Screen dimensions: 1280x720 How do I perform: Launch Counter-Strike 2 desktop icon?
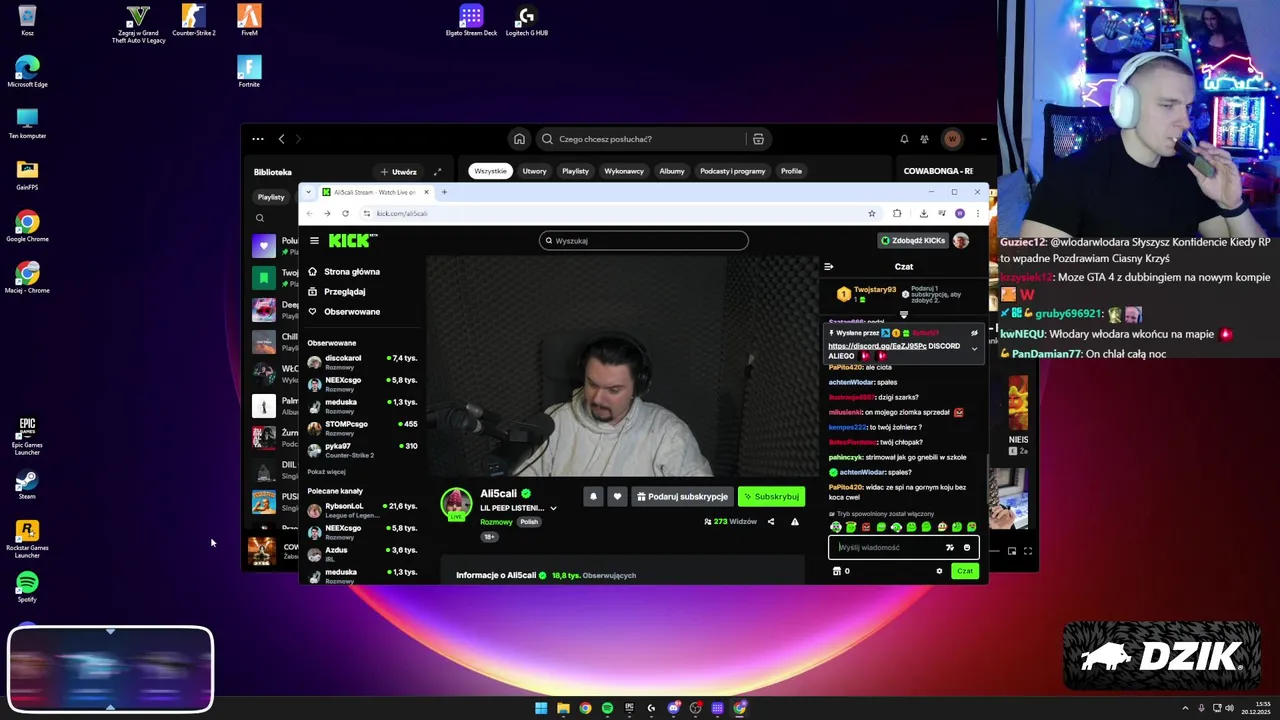194,22
